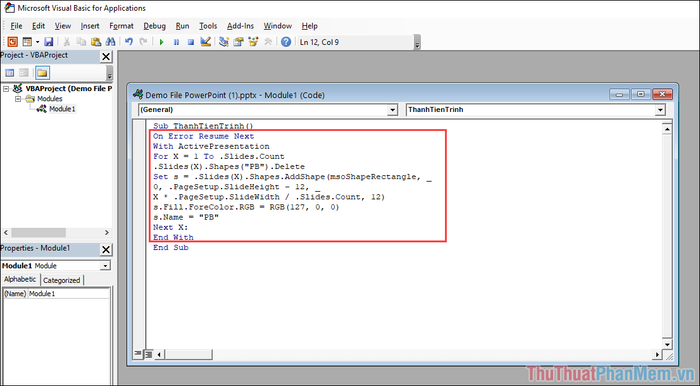Click code window horizontal scroll right arrow
The height and width of the screenshot is (386, 700).
pyautogui.click(x=657, y=355)
